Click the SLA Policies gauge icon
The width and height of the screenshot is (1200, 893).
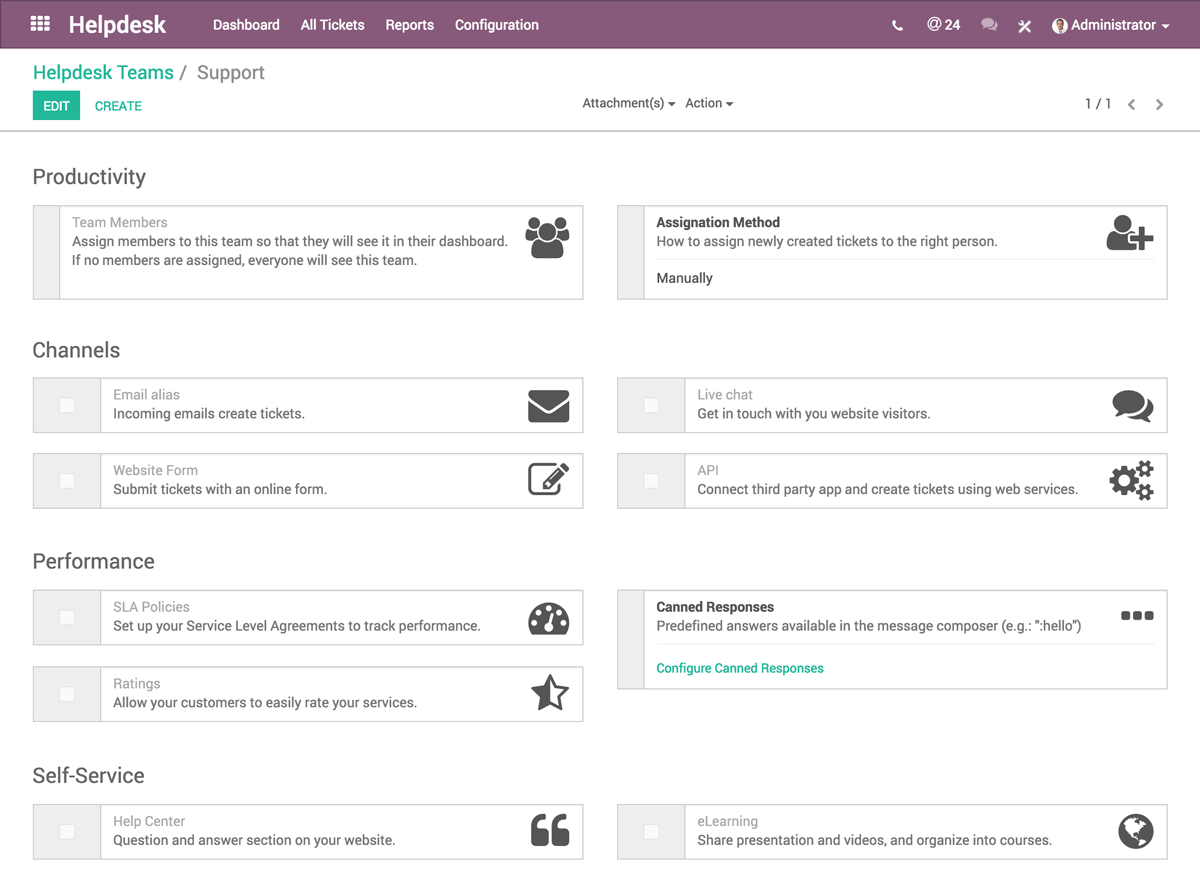click(x=548, y=620)
